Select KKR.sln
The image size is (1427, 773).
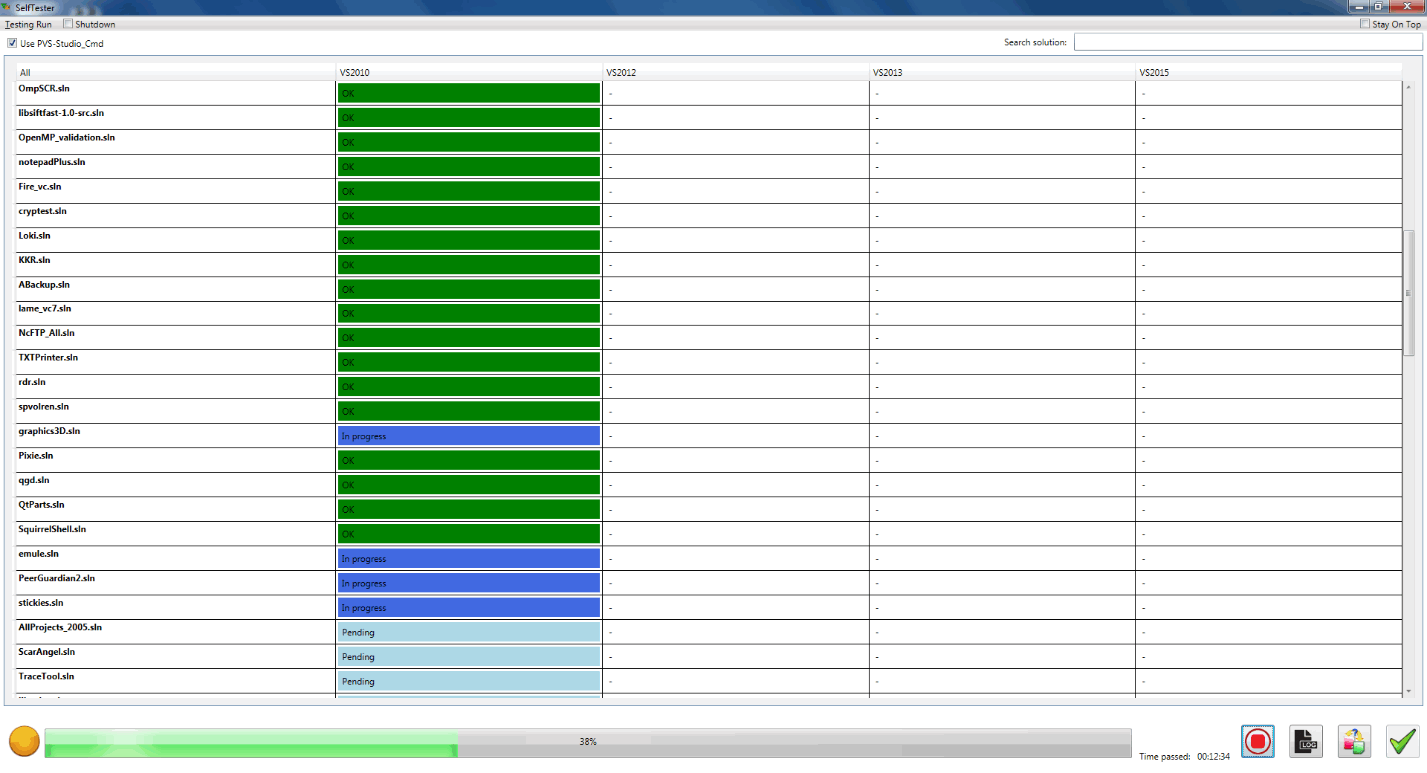point(709,265)
